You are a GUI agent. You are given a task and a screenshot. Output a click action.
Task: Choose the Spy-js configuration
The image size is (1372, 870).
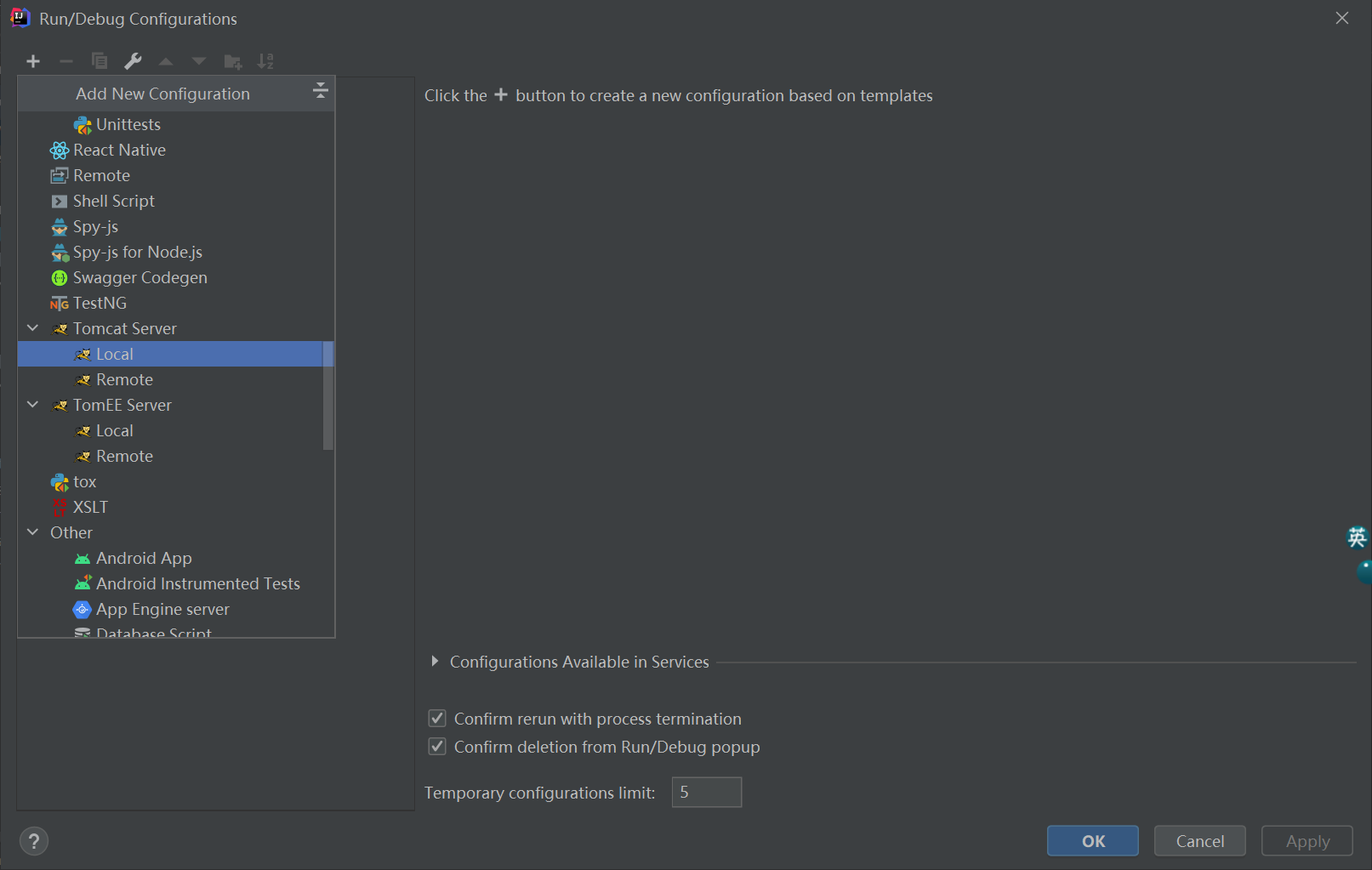click(x=176, y=226)
